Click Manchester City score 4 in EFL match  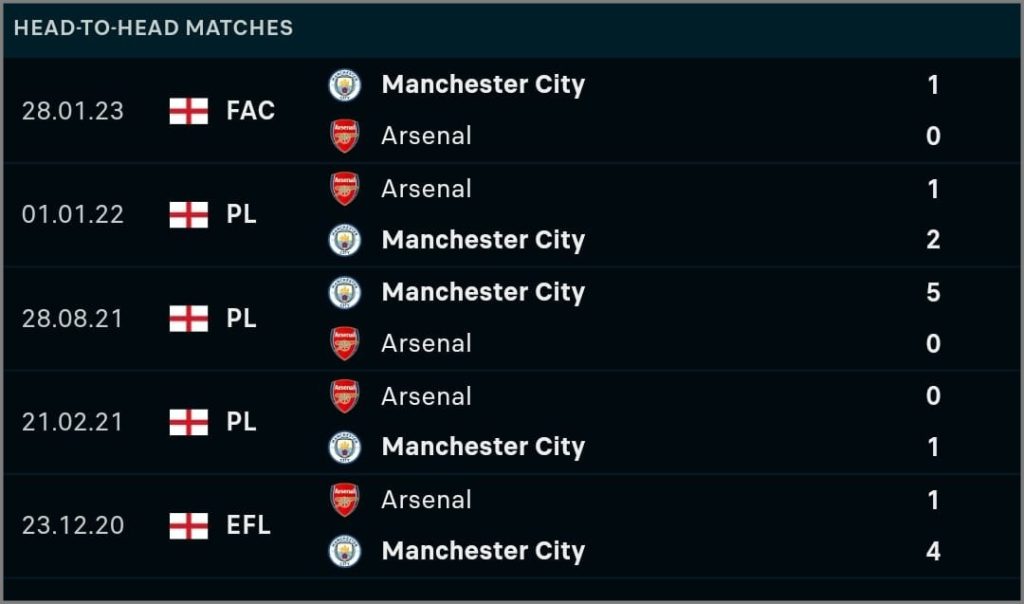click(x=933, y=551)
